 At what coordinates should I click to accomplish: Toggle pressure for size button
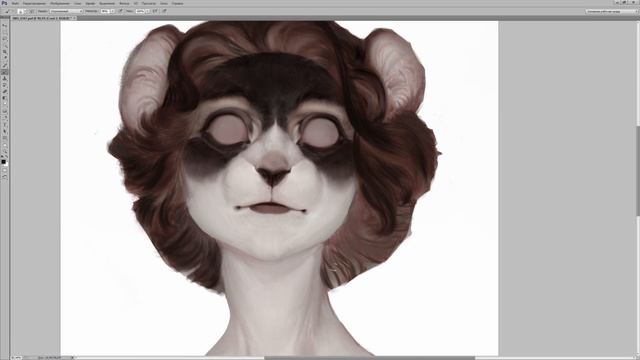164,11
